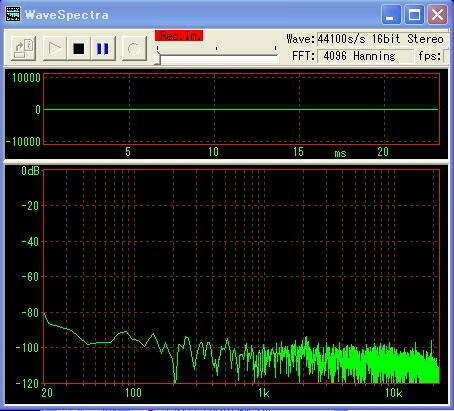Viewport: 454px width, 411px height.
Task: Click the WaveSpectra application icon in title bar
Action: coord(13,14)
